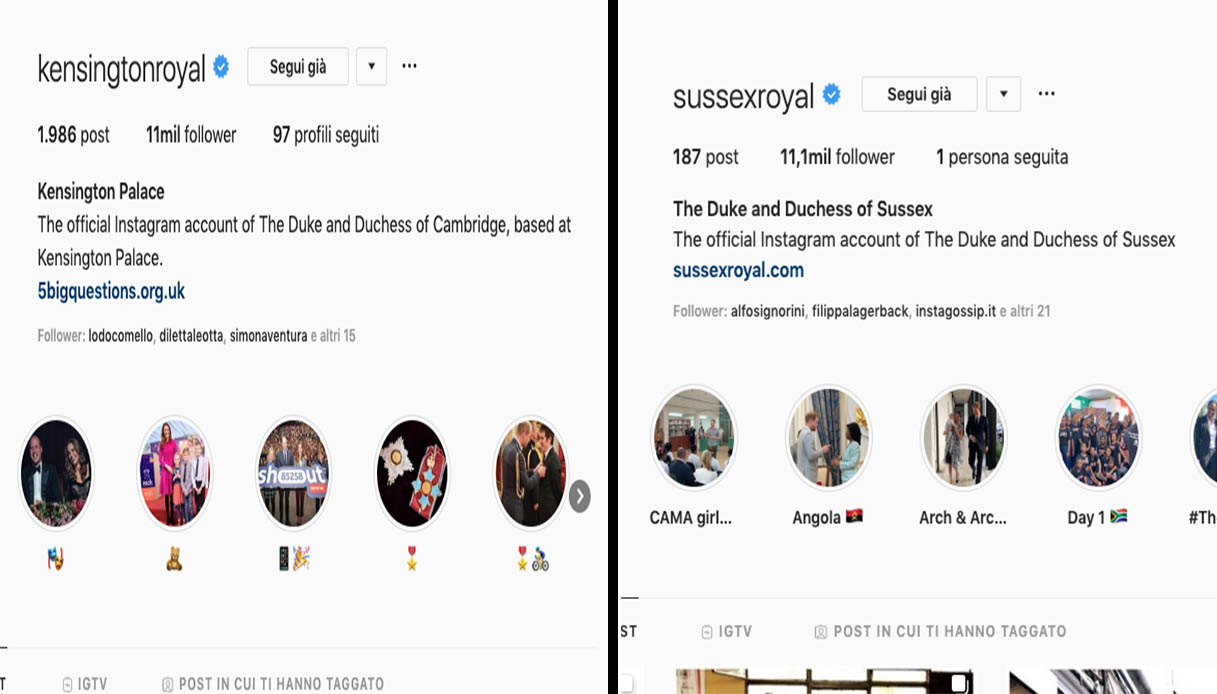1217x694 pixels.
Task: Toggle Segui già on kensingtonroyal profile
Action: point(298,67)
